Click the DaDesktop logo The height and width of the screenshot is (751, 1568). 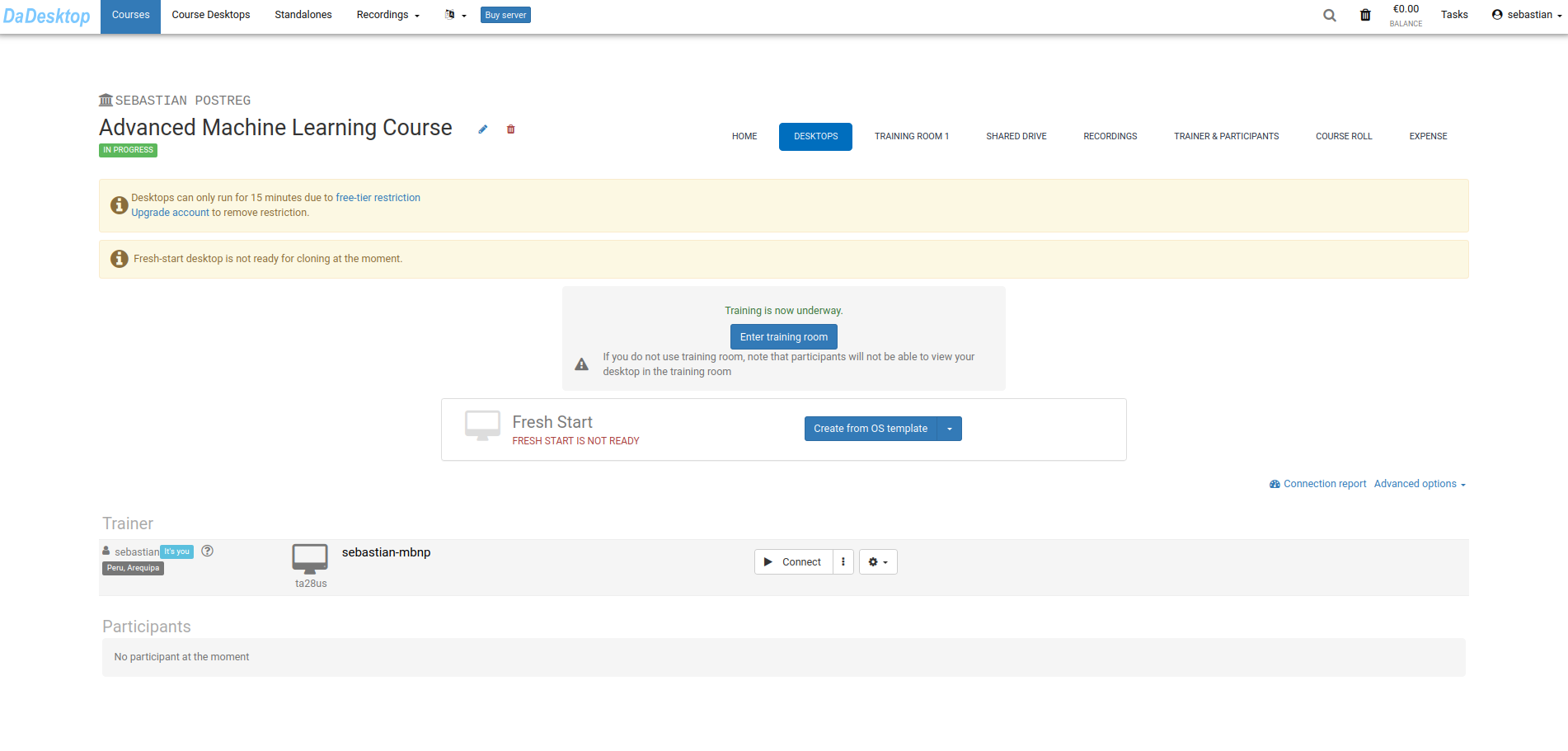pos(47,16)
